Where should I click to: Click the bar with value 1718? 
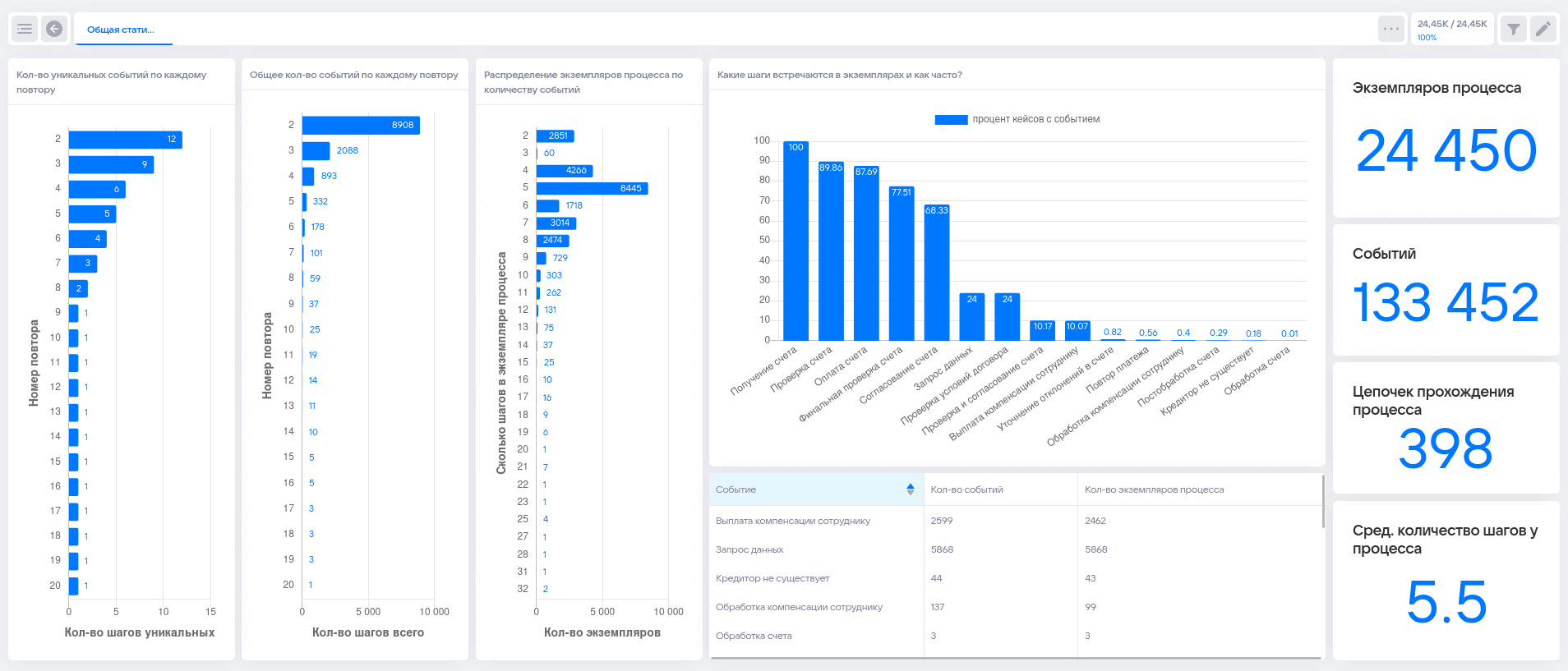(548, 205)
